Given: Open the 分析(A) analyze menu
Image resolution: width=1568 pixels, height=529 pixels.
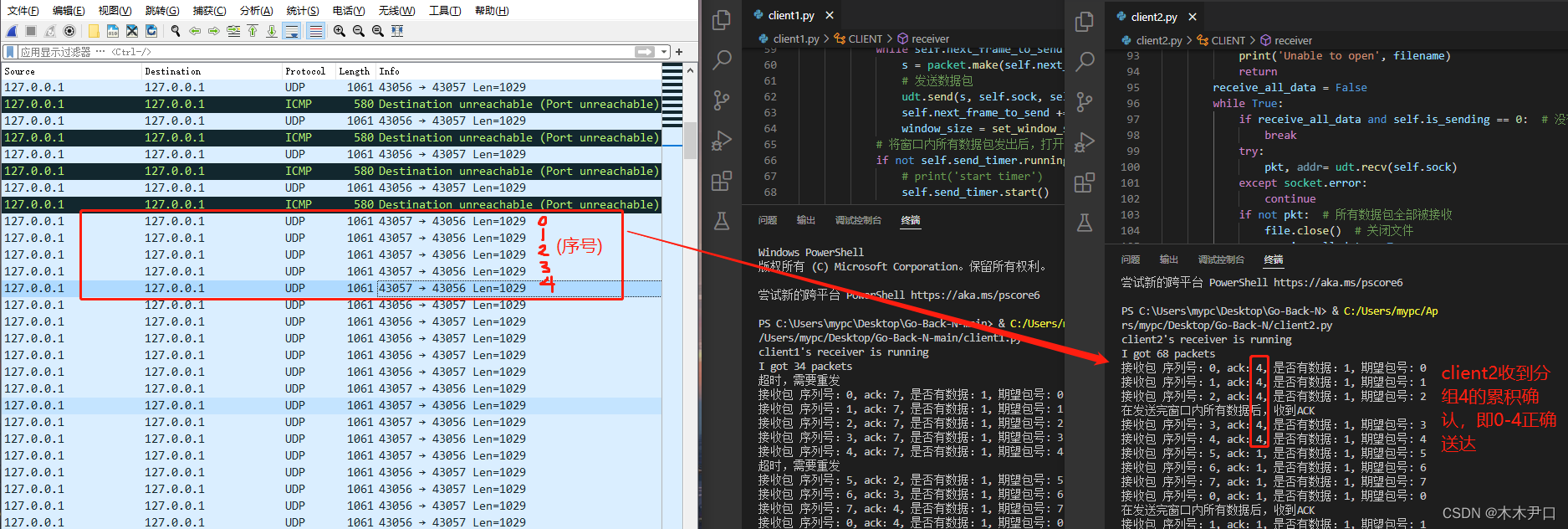Looking at the screenshot, I should pyautogui.click(x=256, y=11).
